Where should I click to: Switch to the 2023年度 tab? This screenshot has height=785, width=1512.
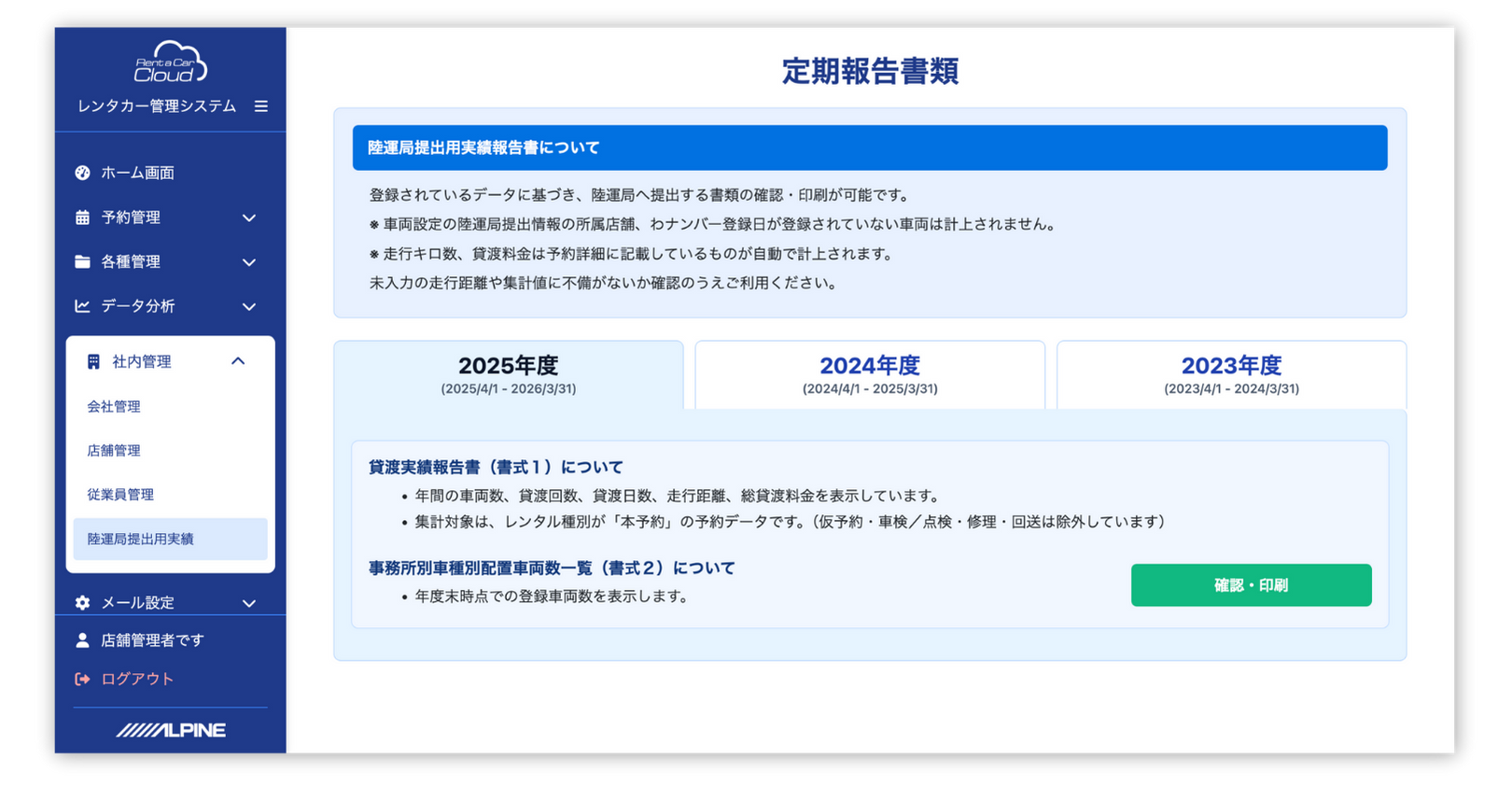pos(1230,374)
